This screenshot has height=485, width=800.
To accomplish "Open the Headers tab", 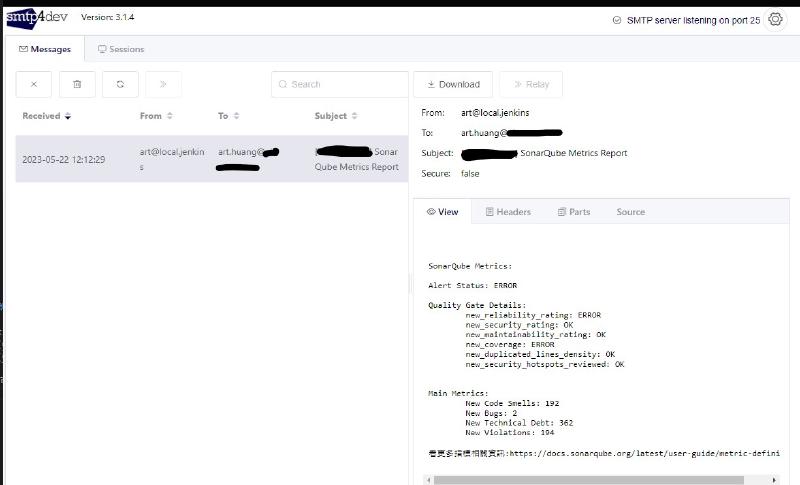I will coord(508,212).
